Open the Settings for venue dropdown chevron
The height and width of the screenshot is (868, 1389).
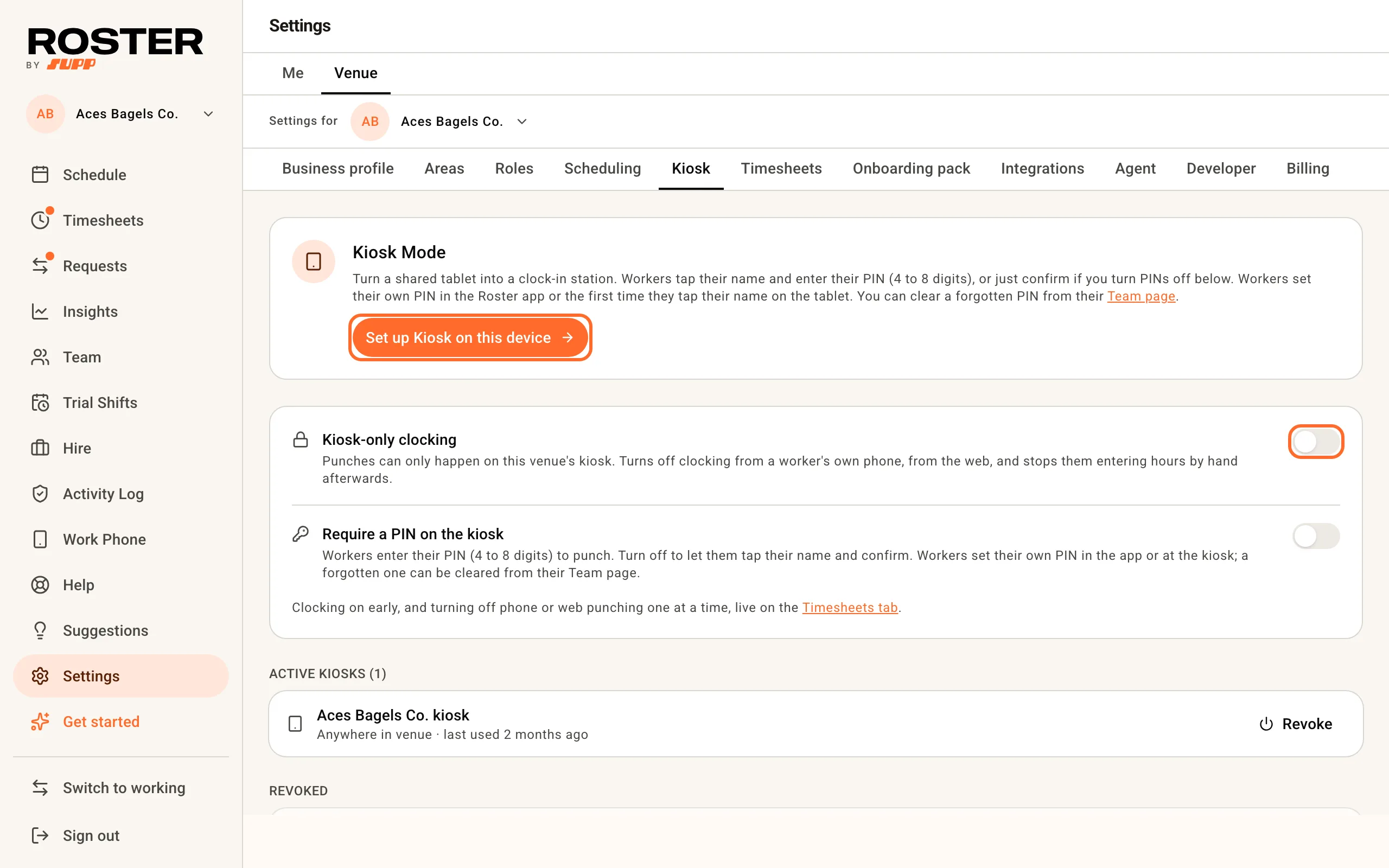click(522, 121)
